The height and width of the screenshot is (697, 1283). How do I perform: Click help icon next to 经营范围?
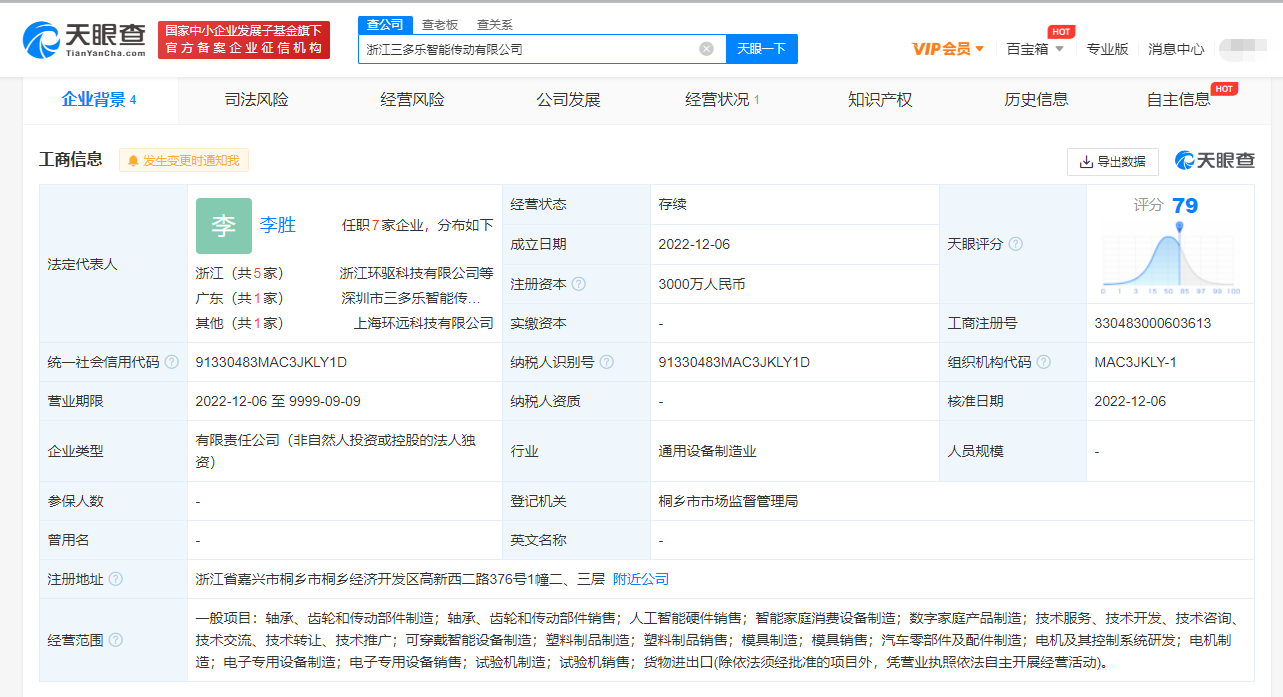click(x=116, y=640)
